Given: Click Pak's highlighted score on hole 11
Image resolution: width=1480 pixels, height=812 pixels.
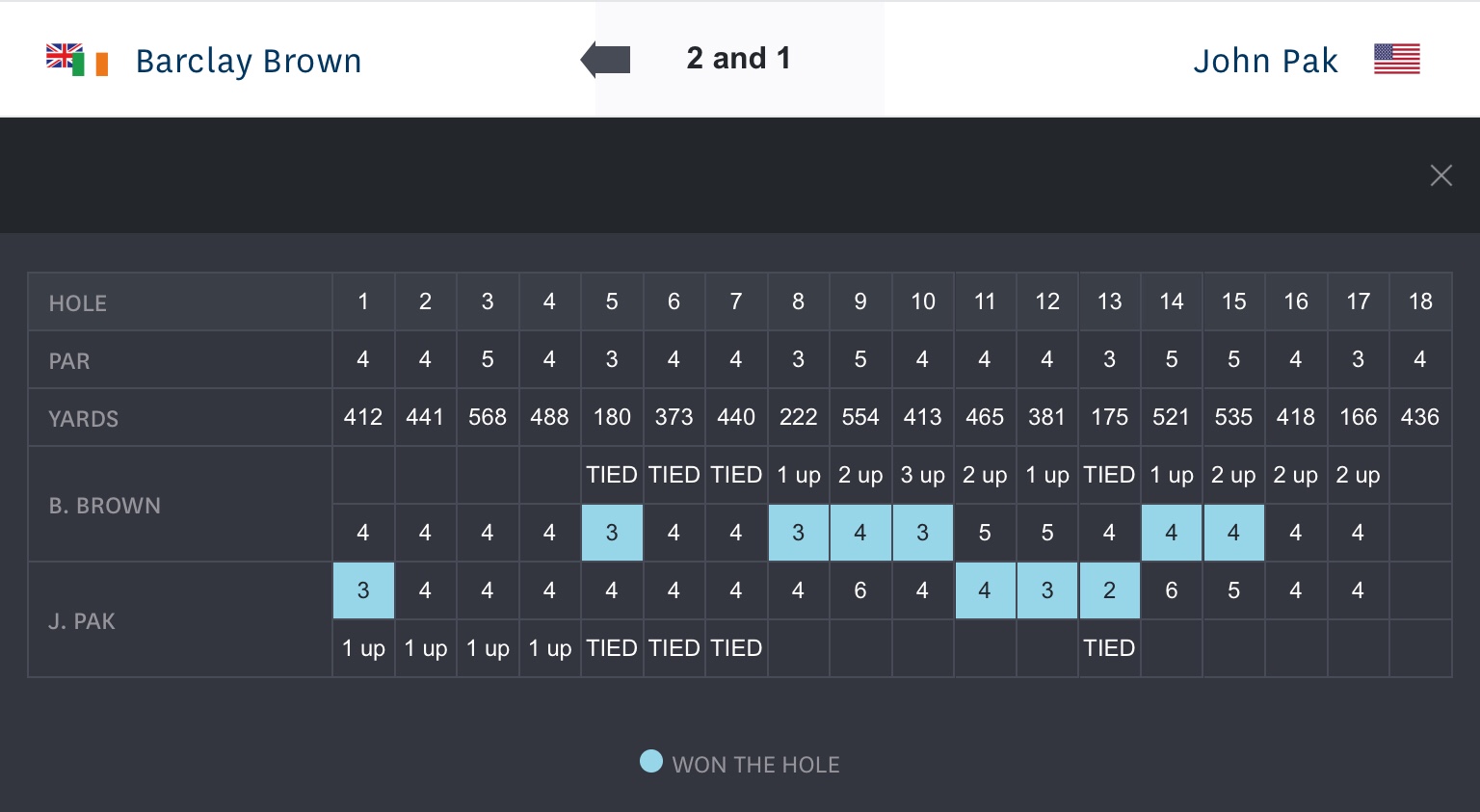Looking at the screenshot, I should [985, 590].
